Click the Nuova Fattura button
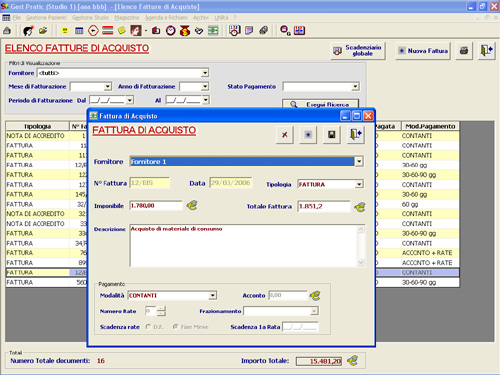The width and height of the screenshot is (500, 375). [x=423, y=51]
